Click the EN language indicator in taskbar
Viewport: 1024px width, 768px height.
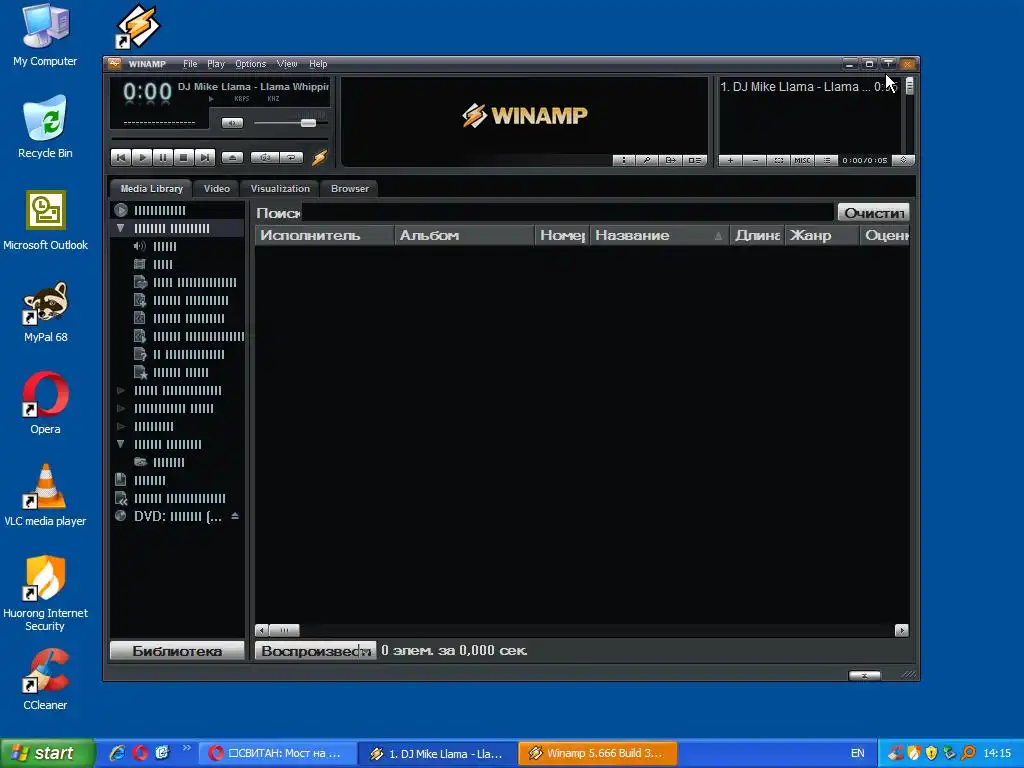pyautogui.click(x=857, y=753)
